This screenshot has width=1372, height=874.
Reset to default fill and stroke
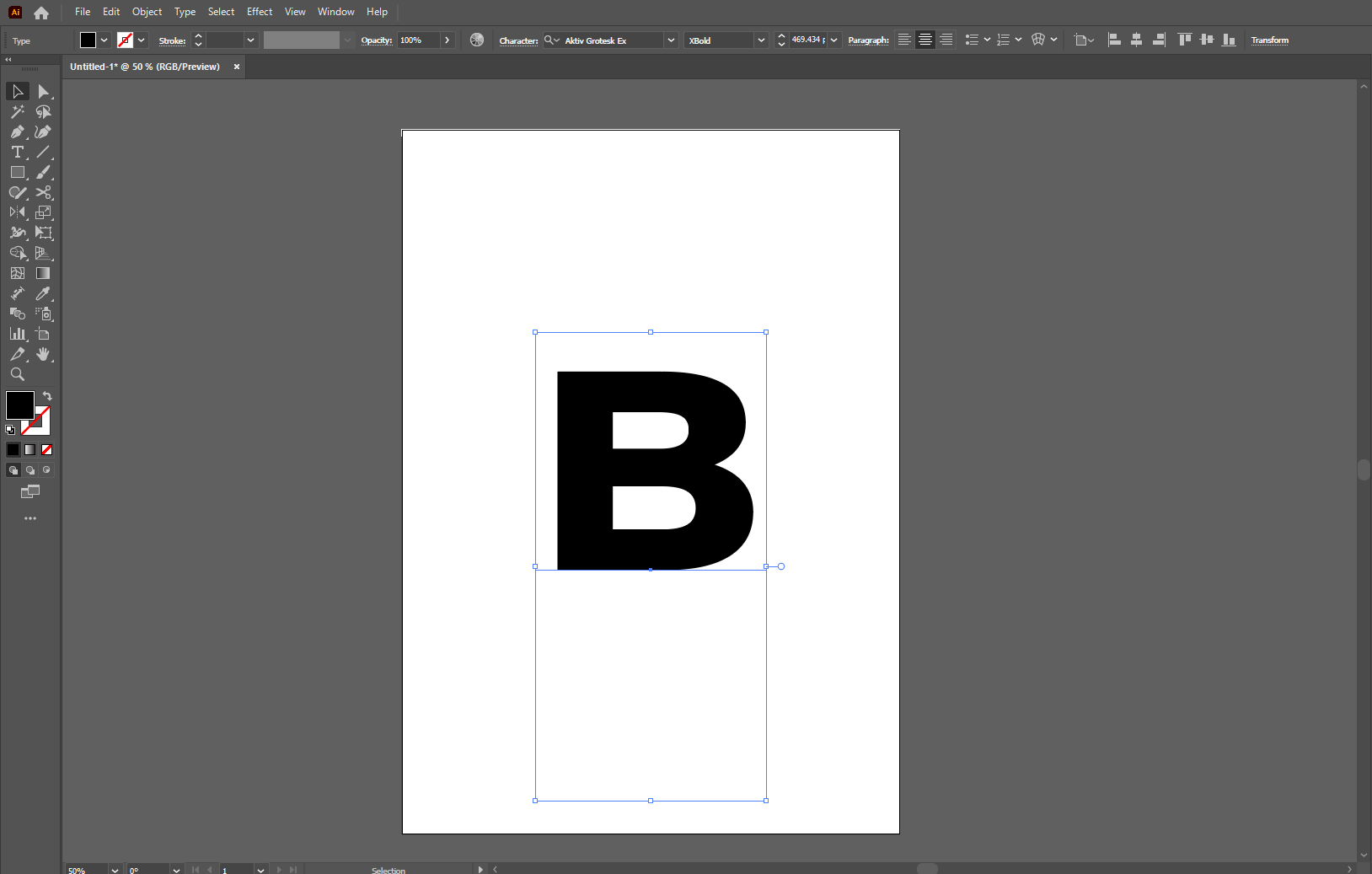(10, 430)
